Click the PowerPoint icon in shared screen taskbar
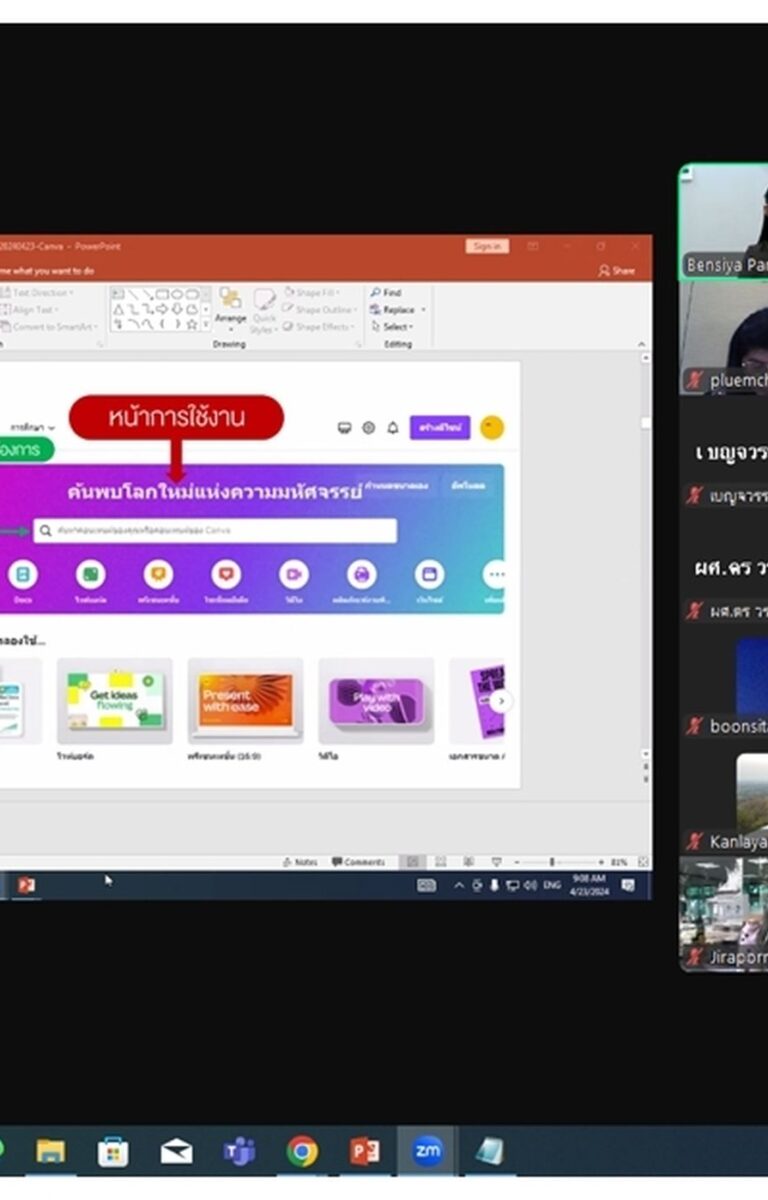Screen dimensions: 768x1200 click(26, 885)
